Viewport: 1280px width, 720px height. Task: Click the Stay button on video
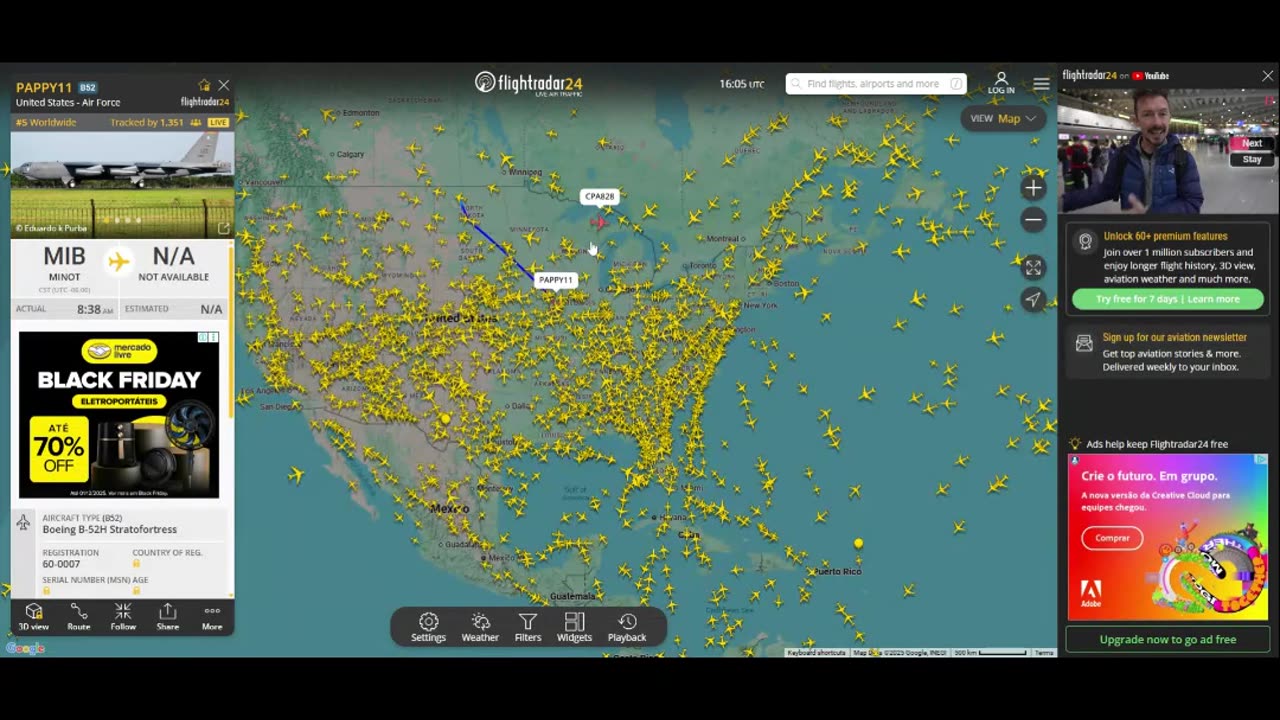1252,159
